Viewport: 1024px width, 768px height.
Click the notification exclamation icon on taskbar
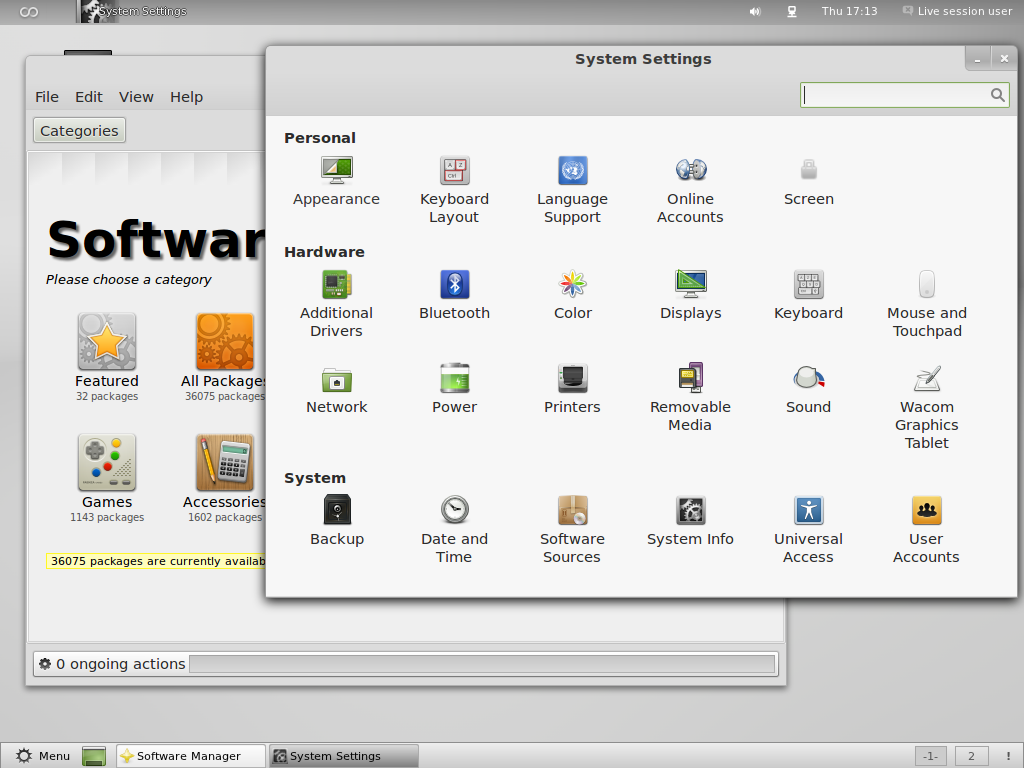[1008, 756]
